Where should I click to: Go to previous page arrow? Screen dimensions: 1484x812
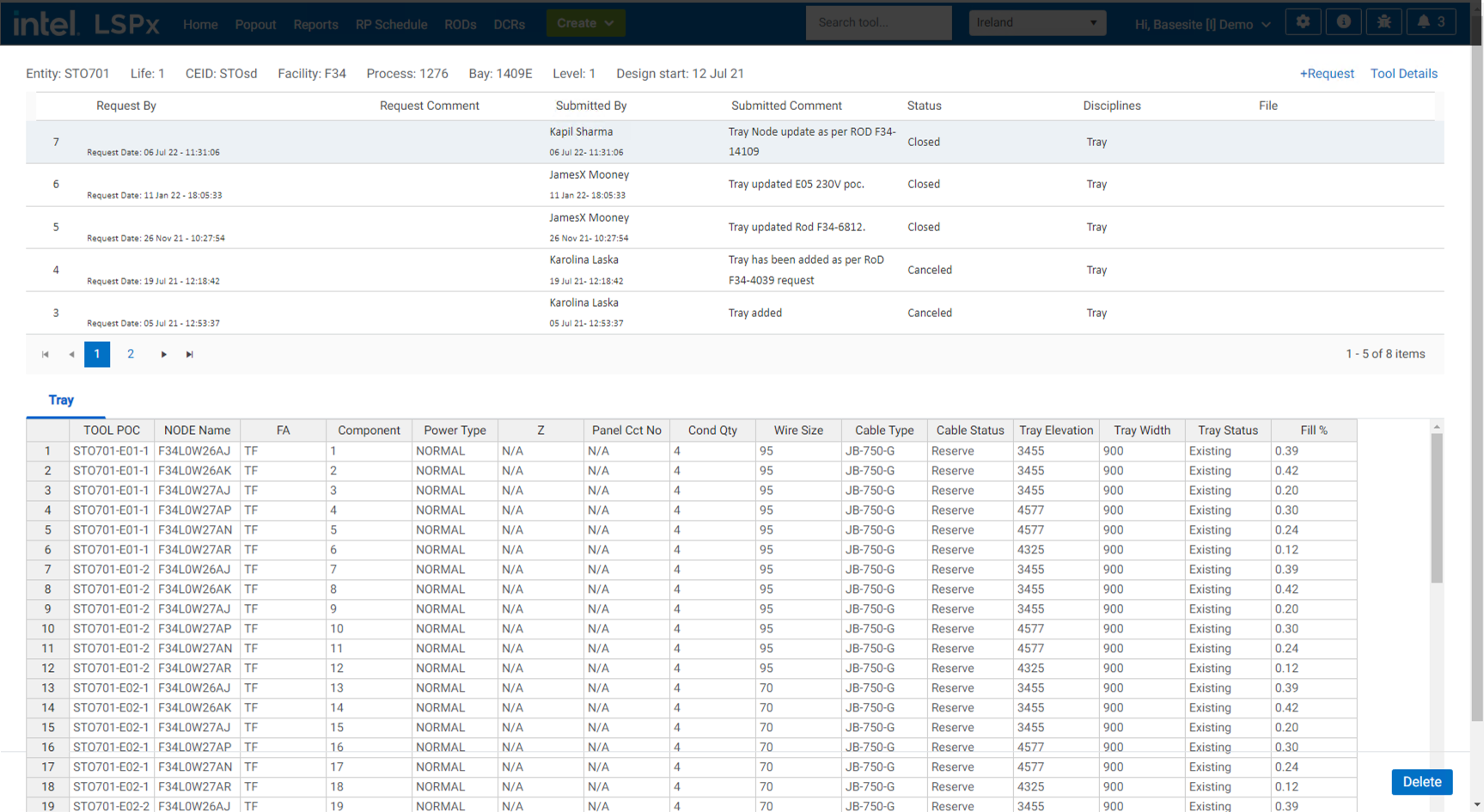[71, 354]
